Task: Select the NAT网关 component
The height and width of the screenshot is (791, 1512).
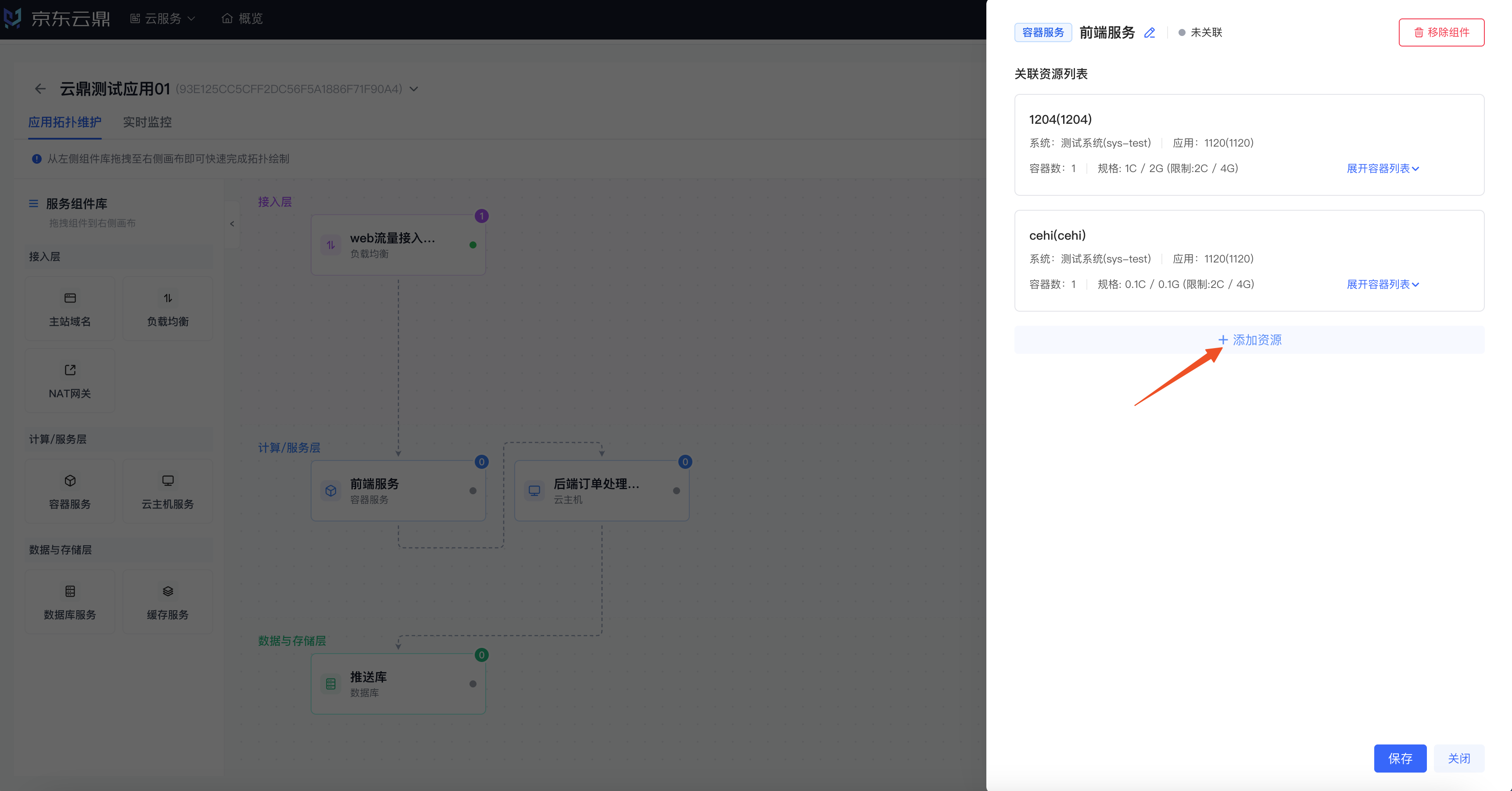Action: point(70,381)
